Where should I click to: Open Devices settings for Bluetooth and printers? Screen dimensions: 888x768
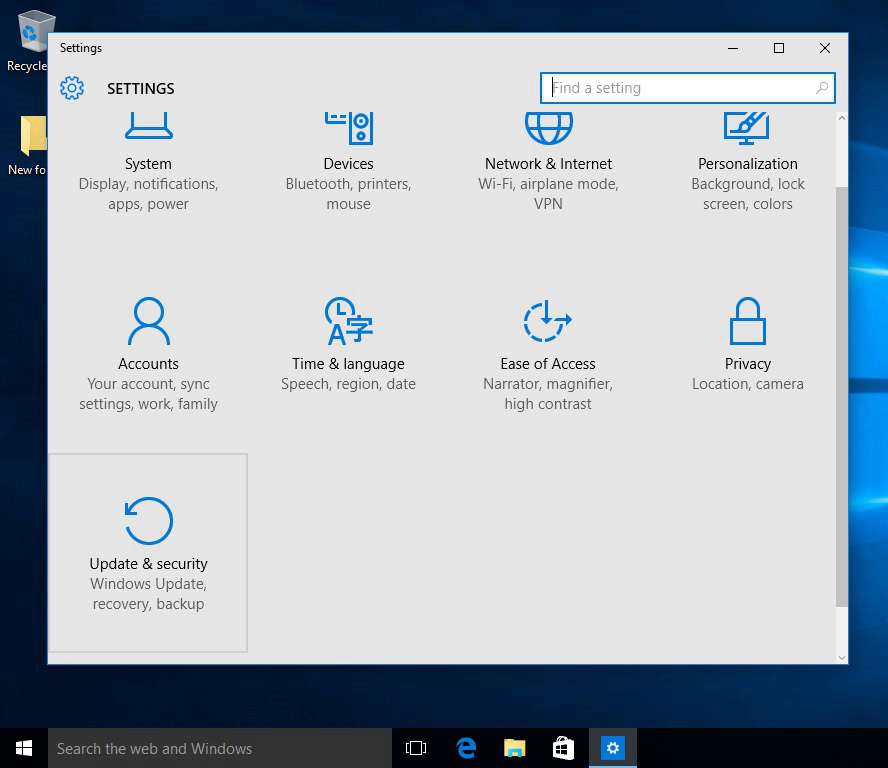click(x=348, y=160)
